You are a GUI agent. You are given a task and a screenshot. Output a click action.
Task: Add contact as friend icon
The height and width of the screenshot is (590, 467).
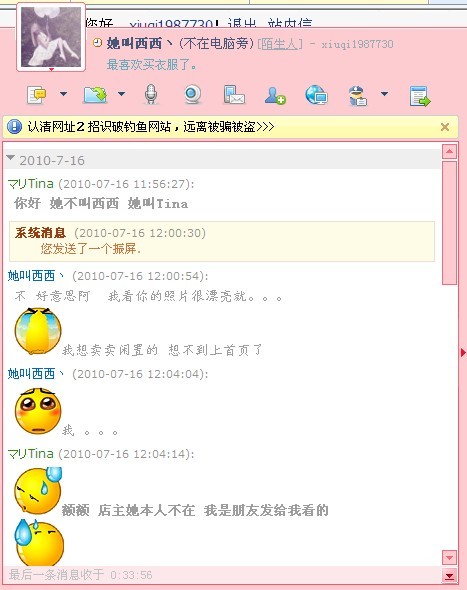coord(275,95)
